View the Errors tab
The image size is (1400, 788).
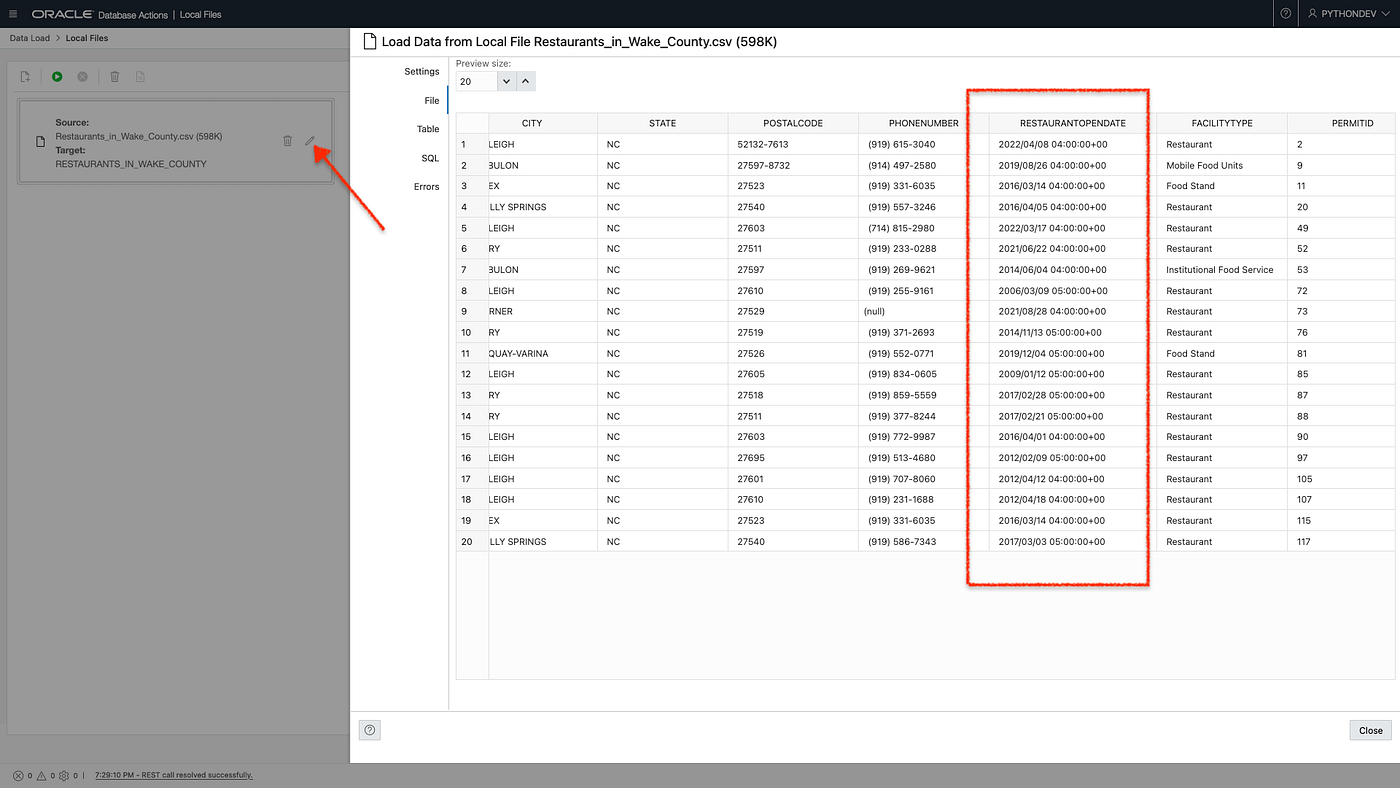427,186
